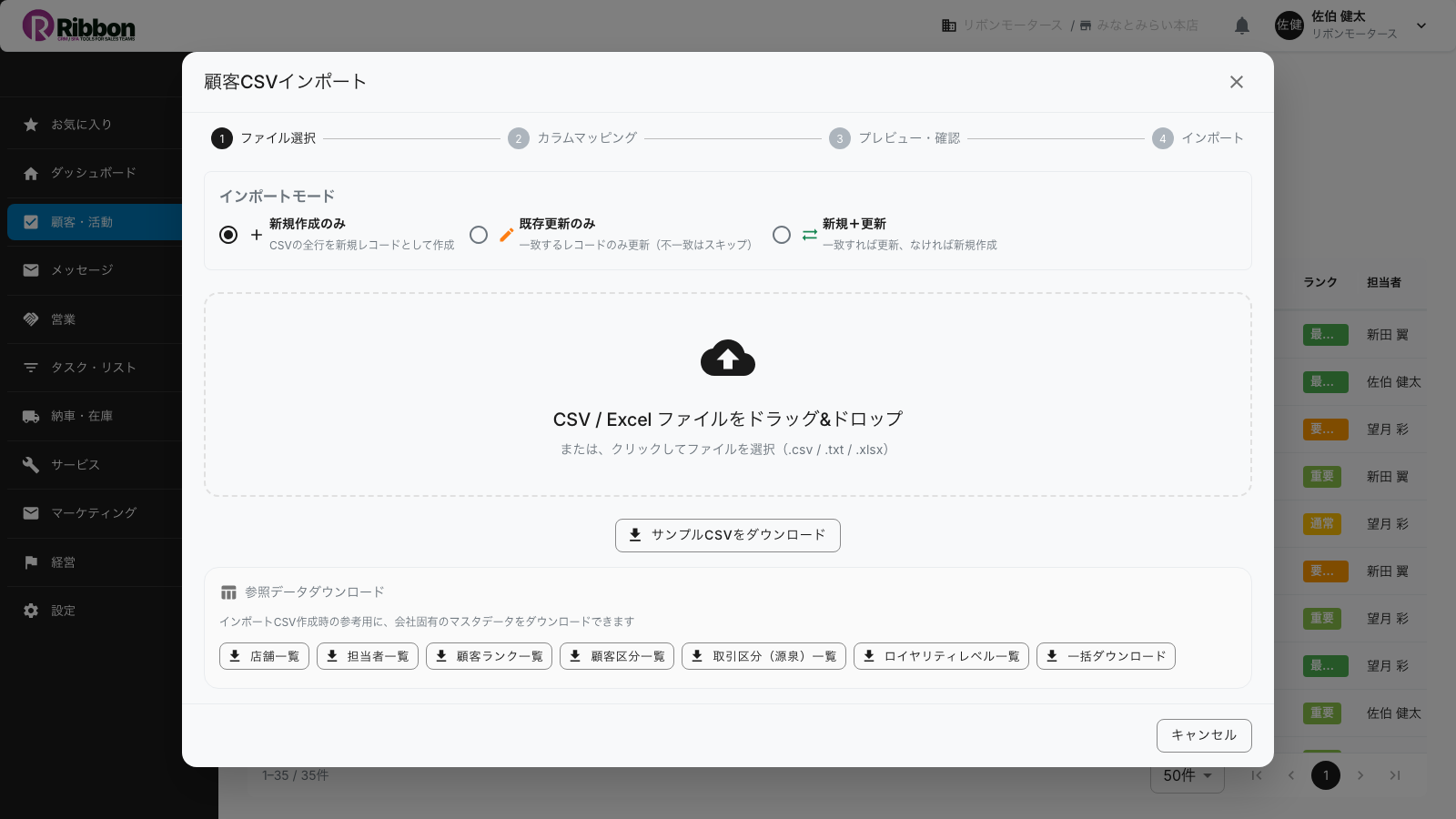Download the 顧客ランク一覧 reference data
Viewport: 1456px width, 819px height.
[489, 656]
